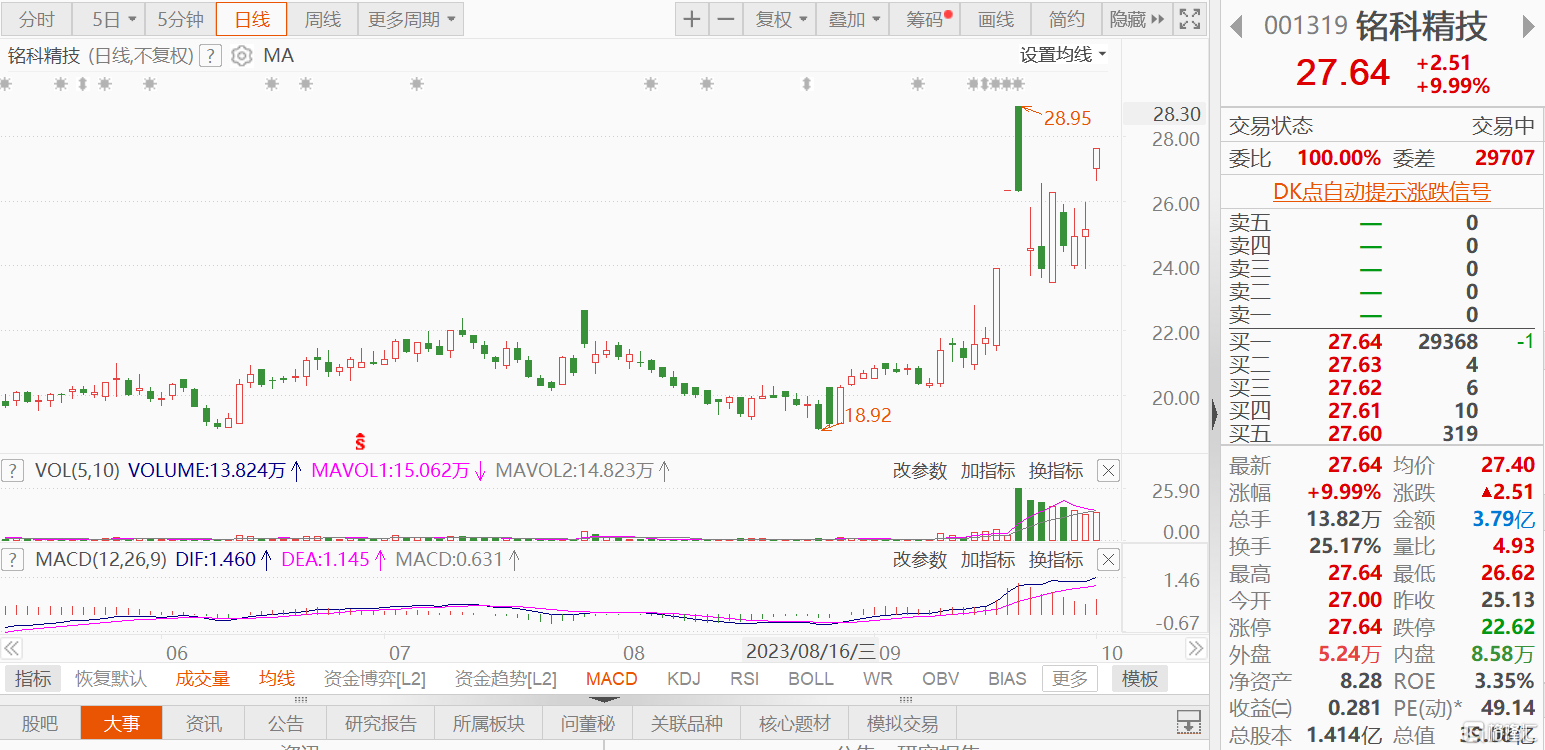Open 资讯 news tab
The image size is (1545, 750).
click(x=204, y=723)
